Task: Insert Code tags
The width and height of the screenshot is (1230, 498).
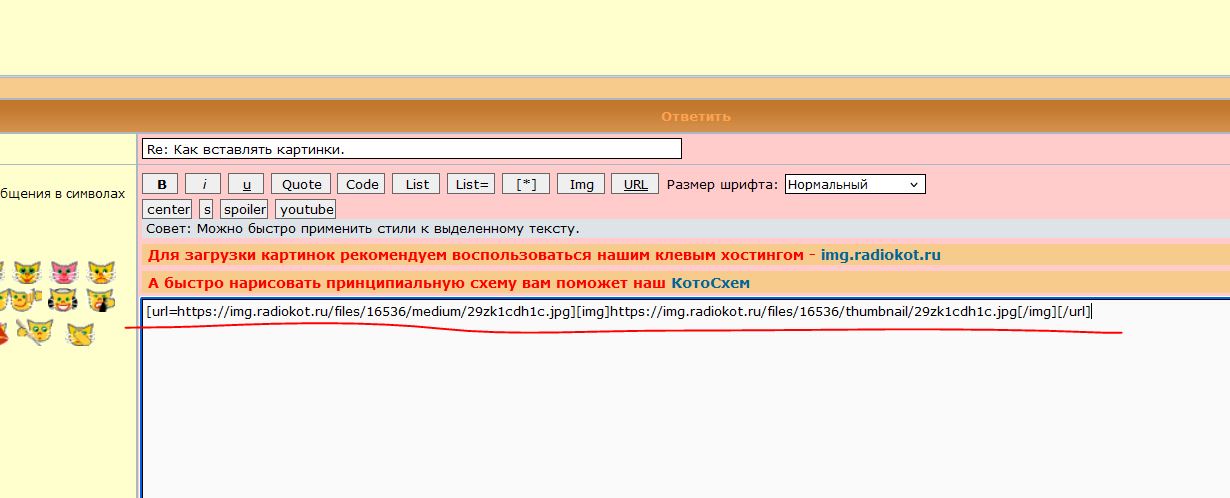Action: (x=361, y=184)
